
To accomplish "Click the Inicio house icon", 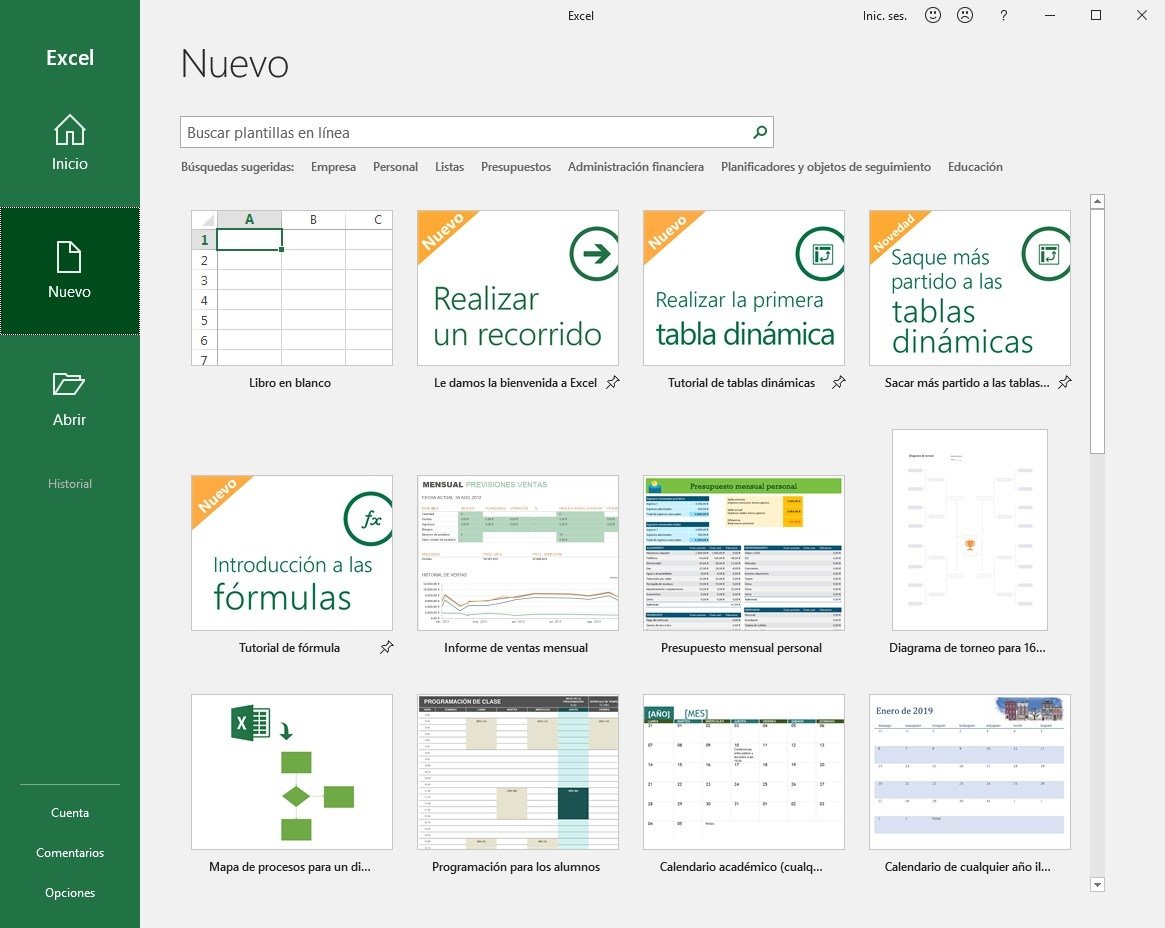I will (x=70, y=130).
